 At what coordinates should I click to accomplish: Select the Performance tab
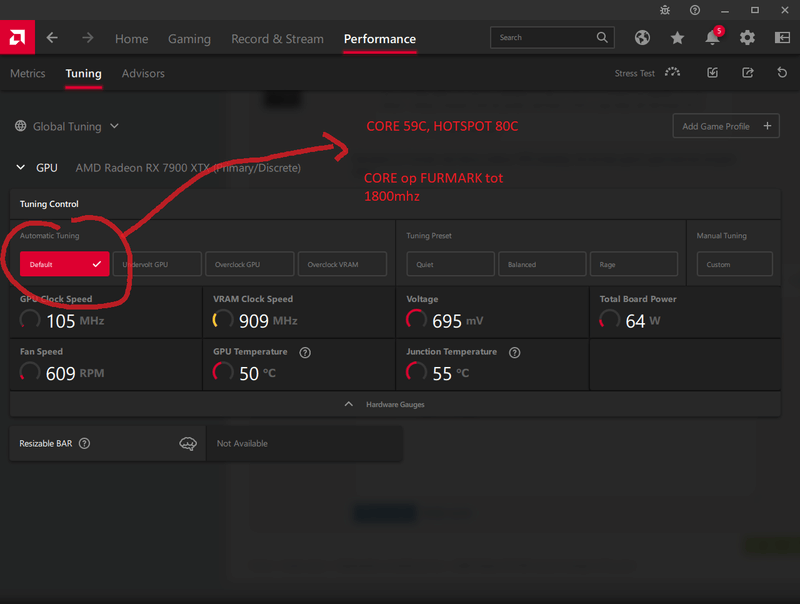380,39
